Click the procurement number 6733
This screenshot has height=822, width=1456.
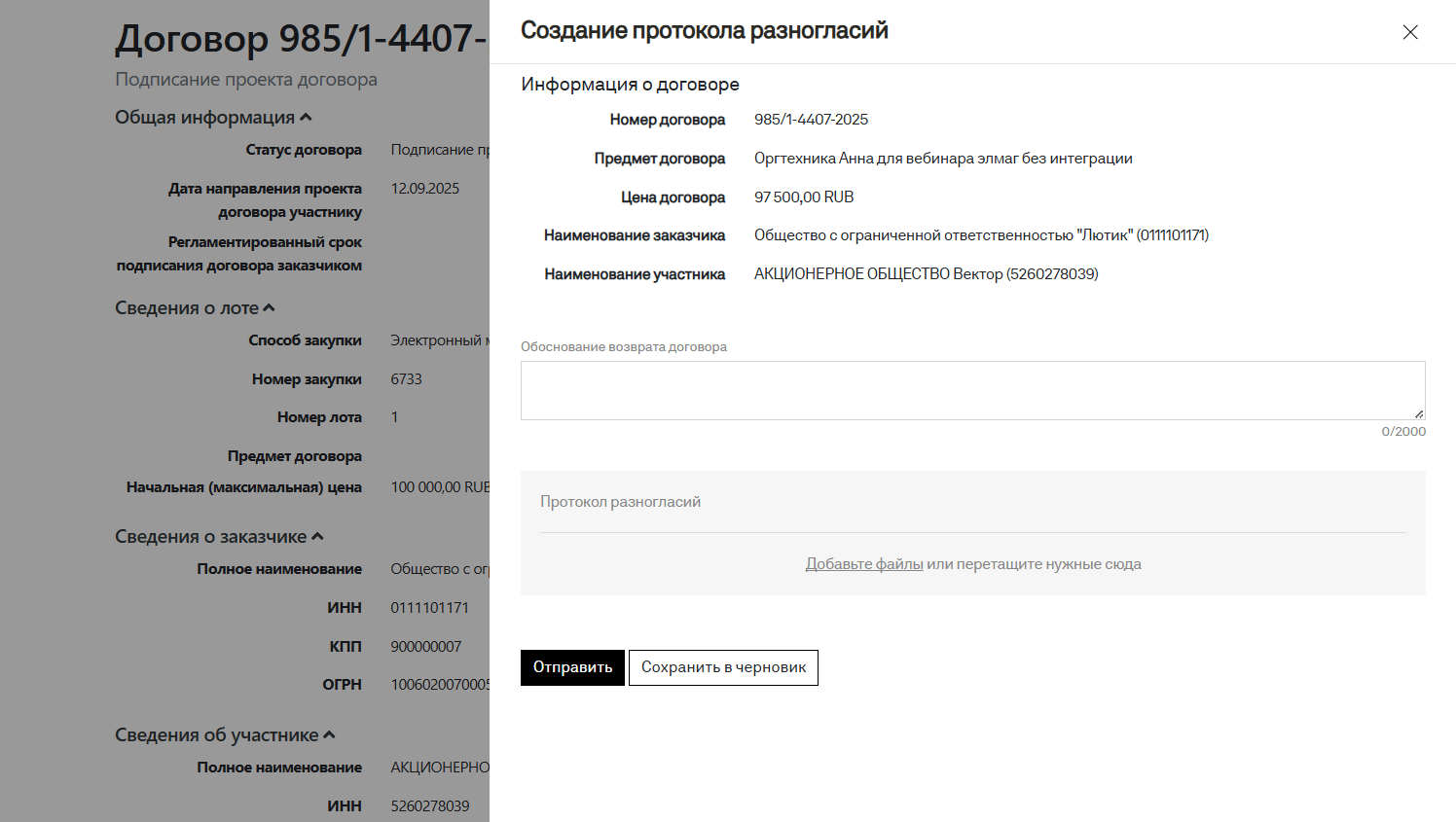click(x=406, y=379)
